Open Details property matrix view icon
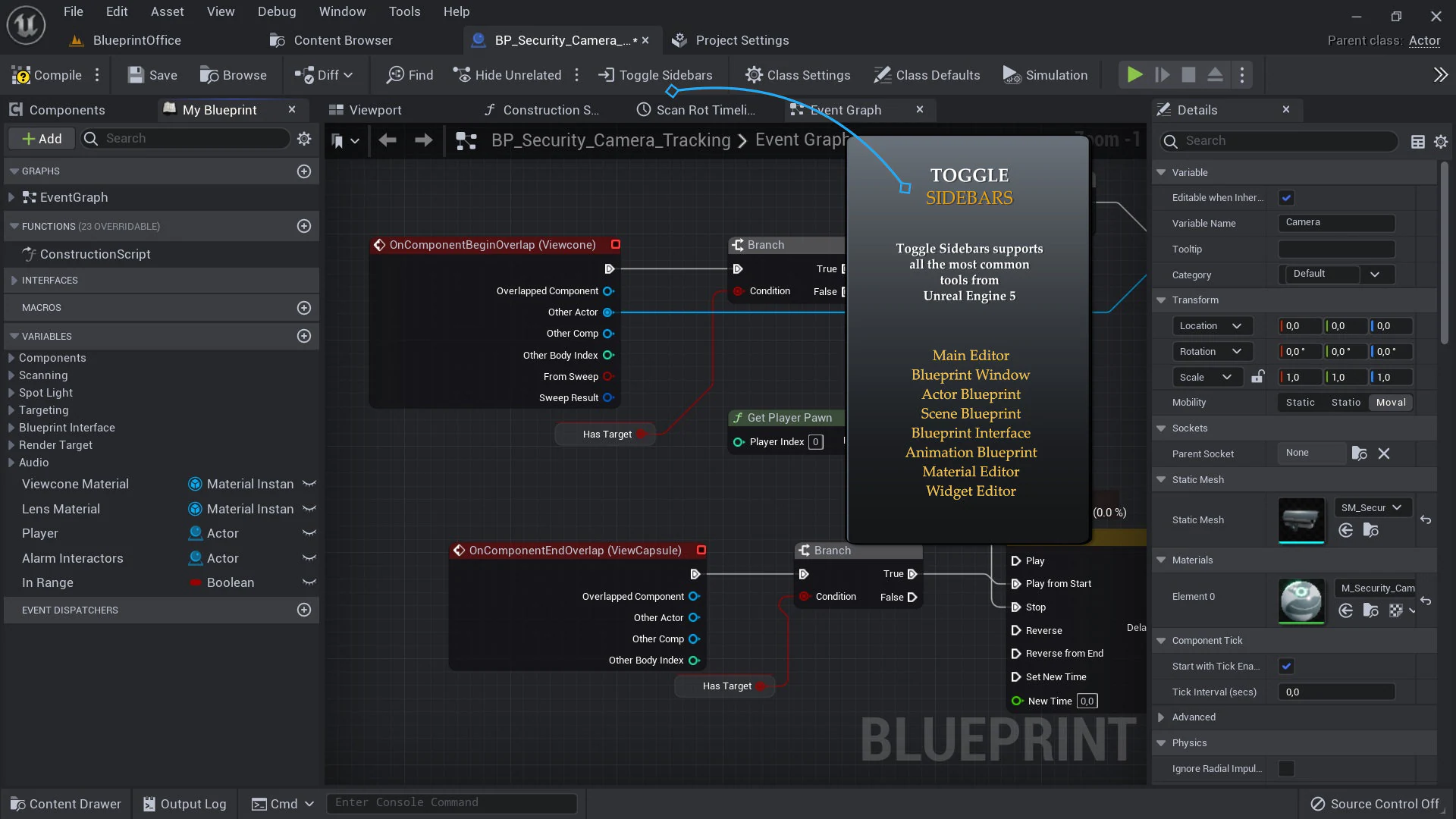This screenshot has width=1456, height=819. (1417, 142)
